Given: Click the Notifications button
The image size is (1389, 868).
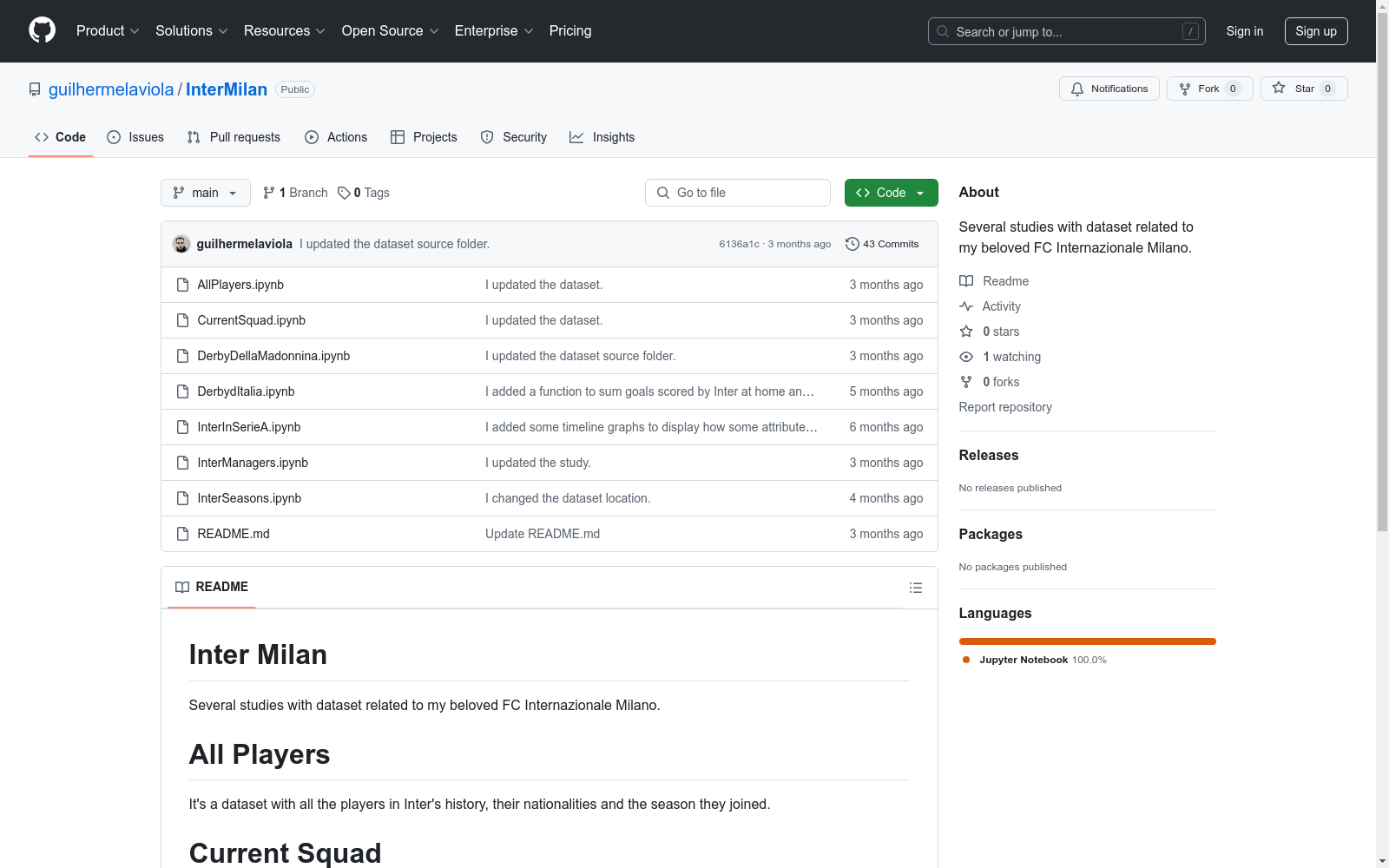Looking at the screenshot, I should click(1109, 89).
